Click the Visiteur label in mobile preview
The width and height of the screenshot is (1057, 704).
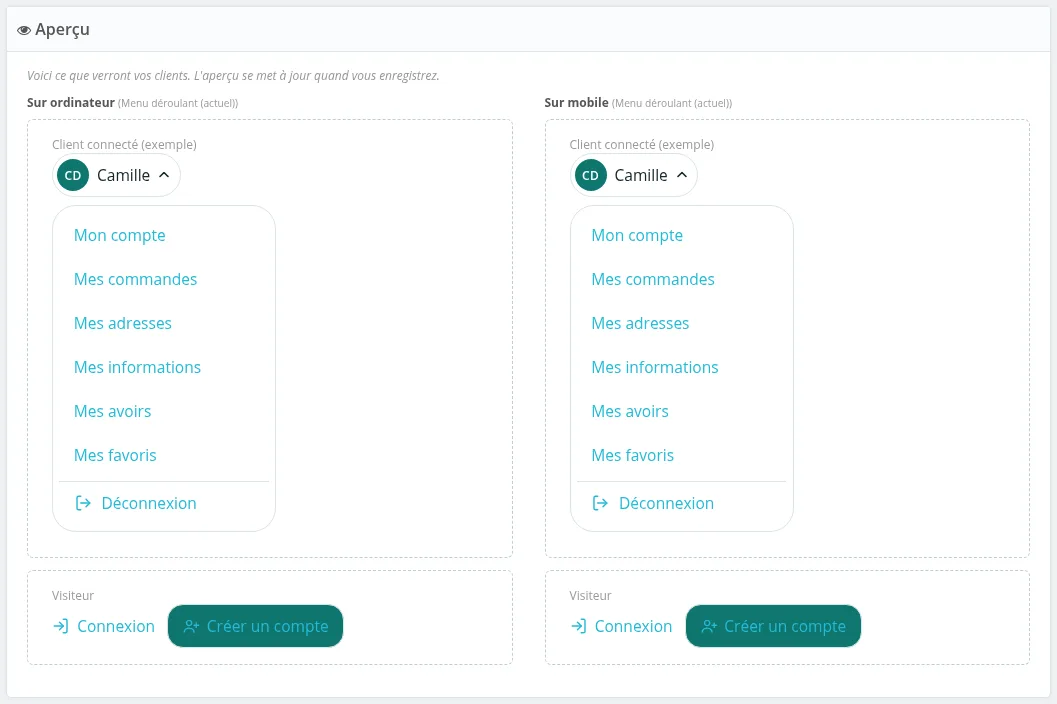[591, 595]
